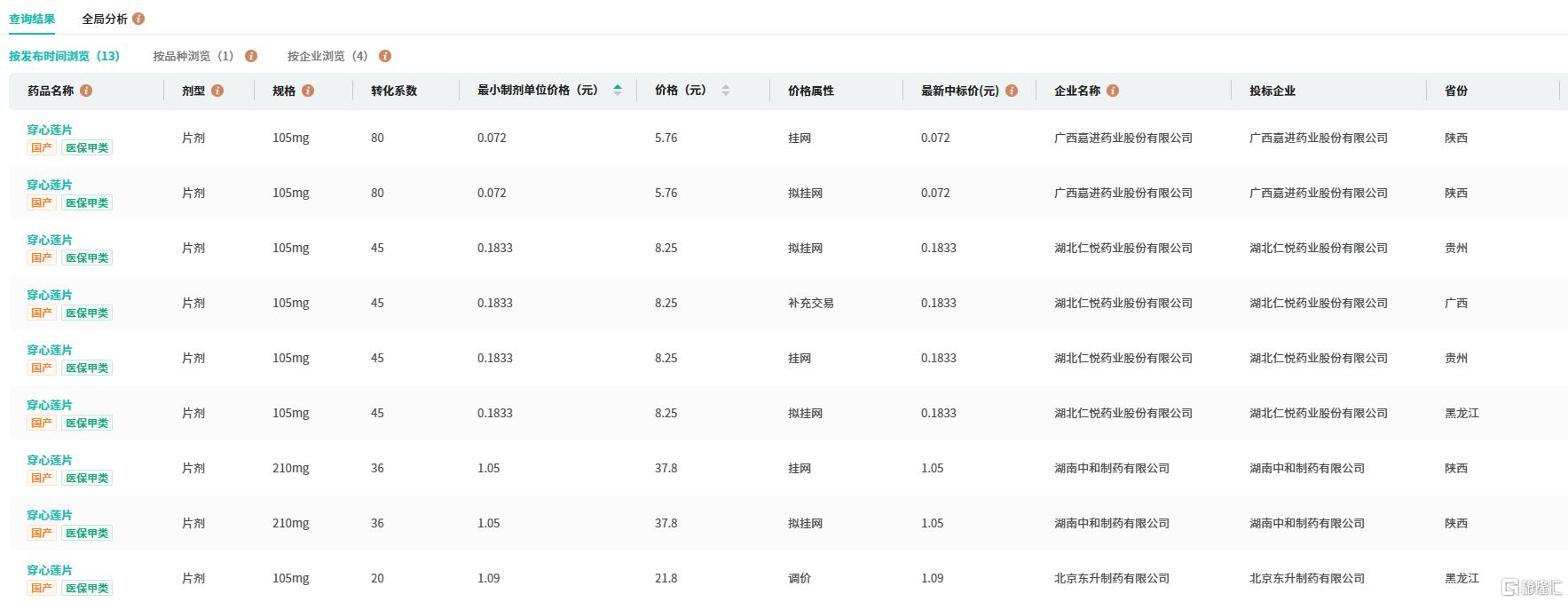The image size is (1568, 602).
Task: Open 按企业浏览 (4) view
Action: pos(327,56)
